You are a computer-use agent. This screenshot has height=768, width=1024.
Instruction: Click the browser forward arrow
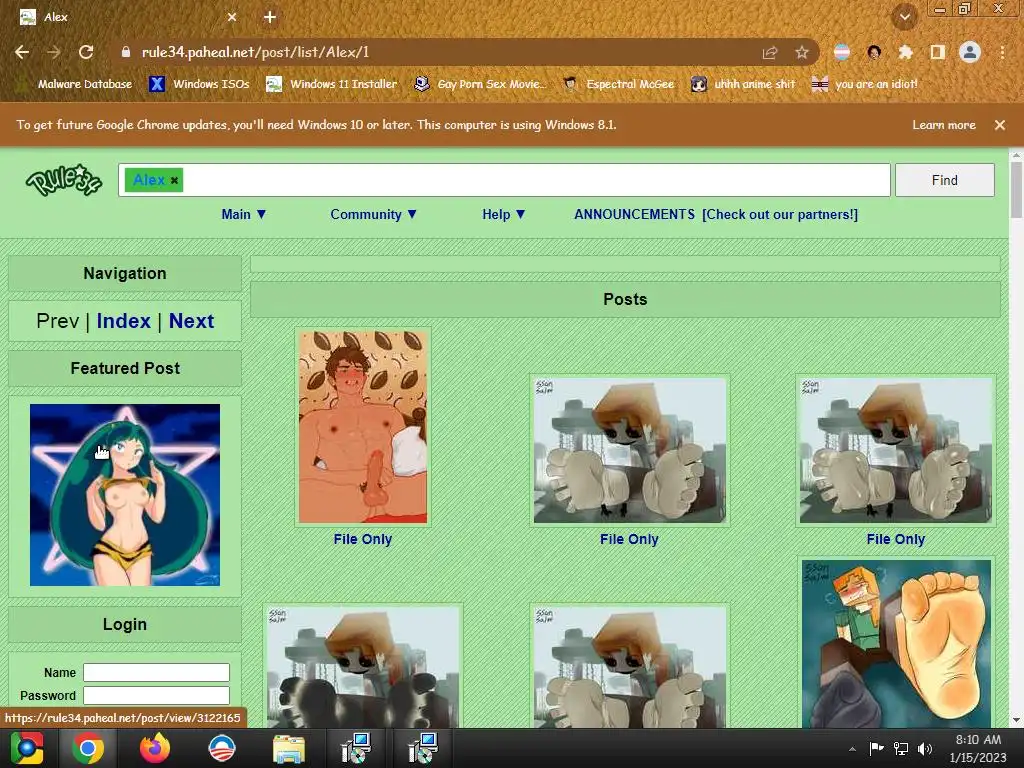click(x=54, y=52)
